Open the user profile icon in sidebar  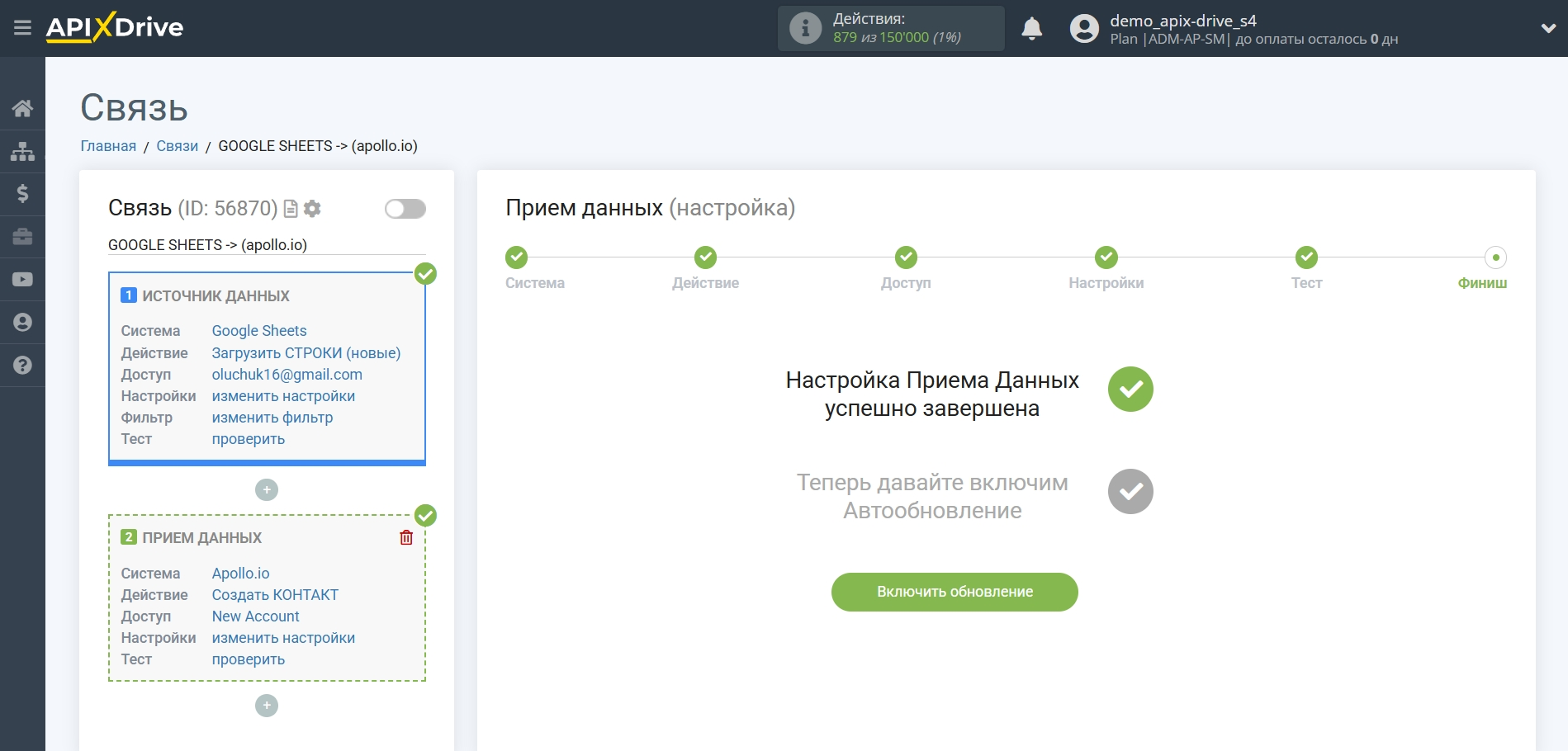pos(22,323)
